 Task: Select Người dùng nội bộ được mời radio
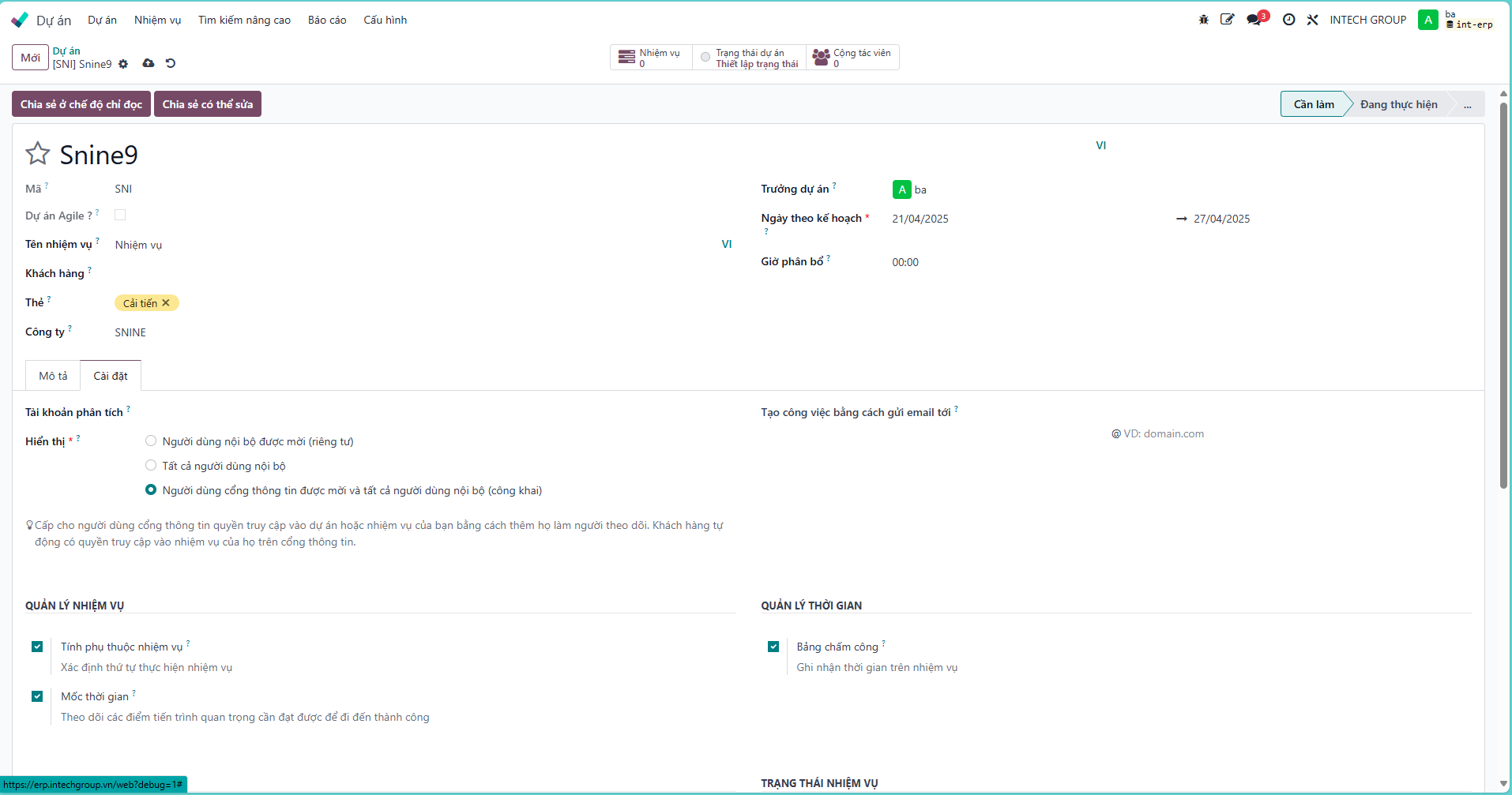tap(151, 441)
